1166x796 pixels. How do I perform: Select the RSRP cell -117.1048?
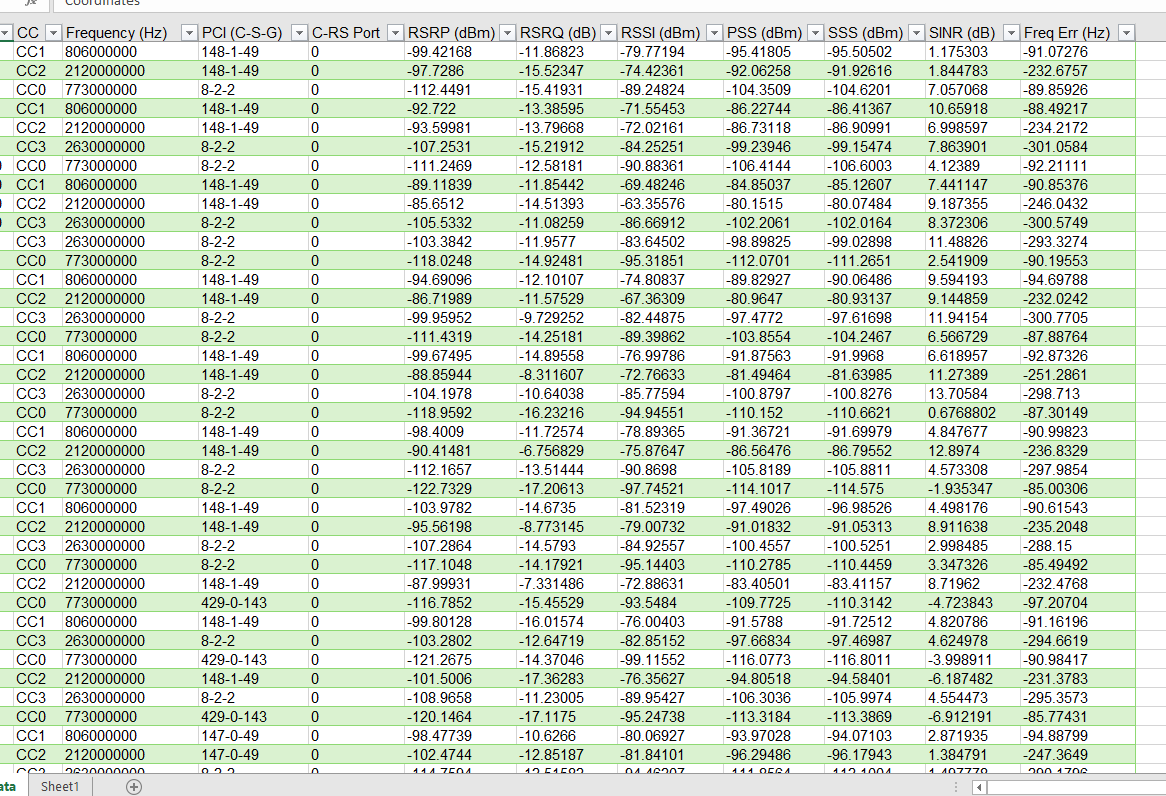(x=460, y=565)
